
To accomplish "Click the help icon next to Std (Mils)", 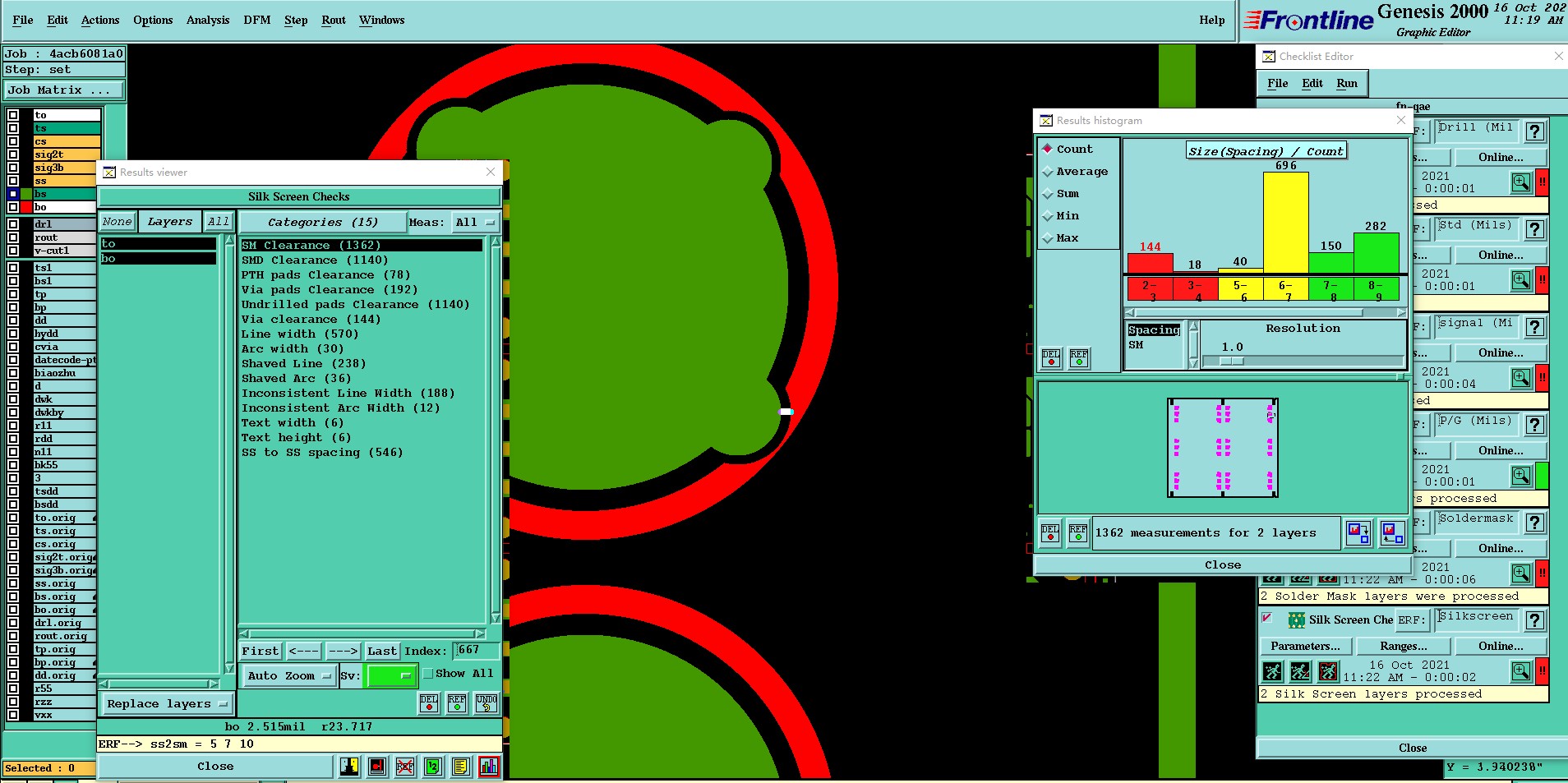I will (x=1534, y=229).
